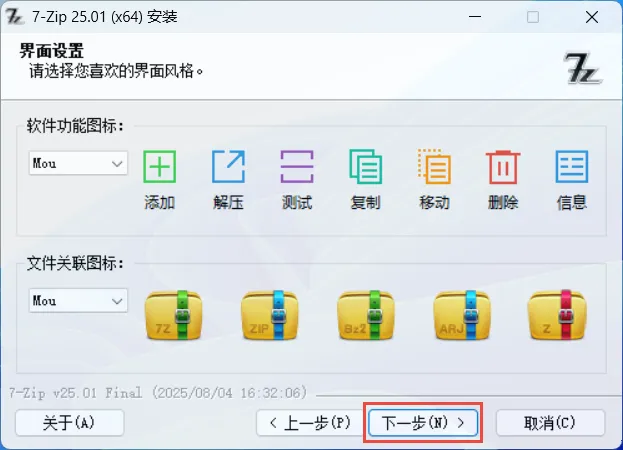The image size is (623, 450).
Task: Click the green 添加 (Add) icon
Action: pos(159,166)
